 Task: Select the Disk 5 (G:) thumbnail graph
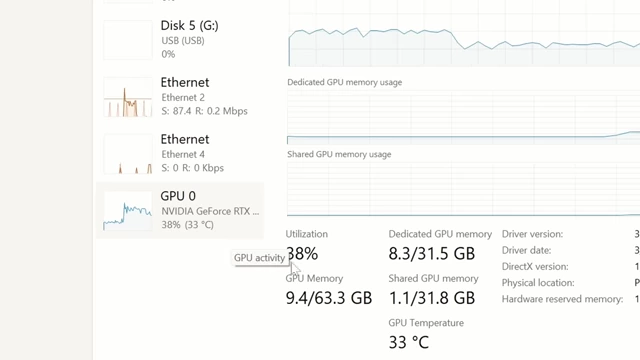click(x=128, y=40)
